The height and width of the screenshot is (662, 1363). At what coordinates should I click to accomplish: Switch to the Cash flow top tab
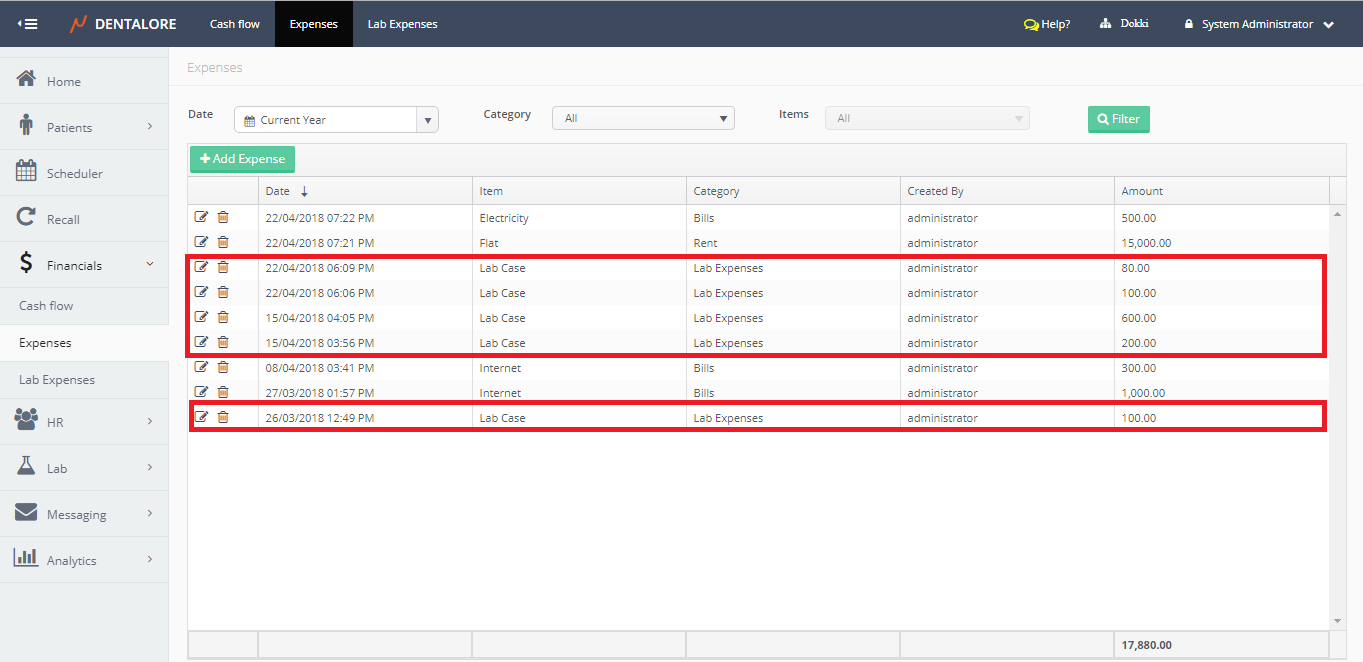[235, 24]
